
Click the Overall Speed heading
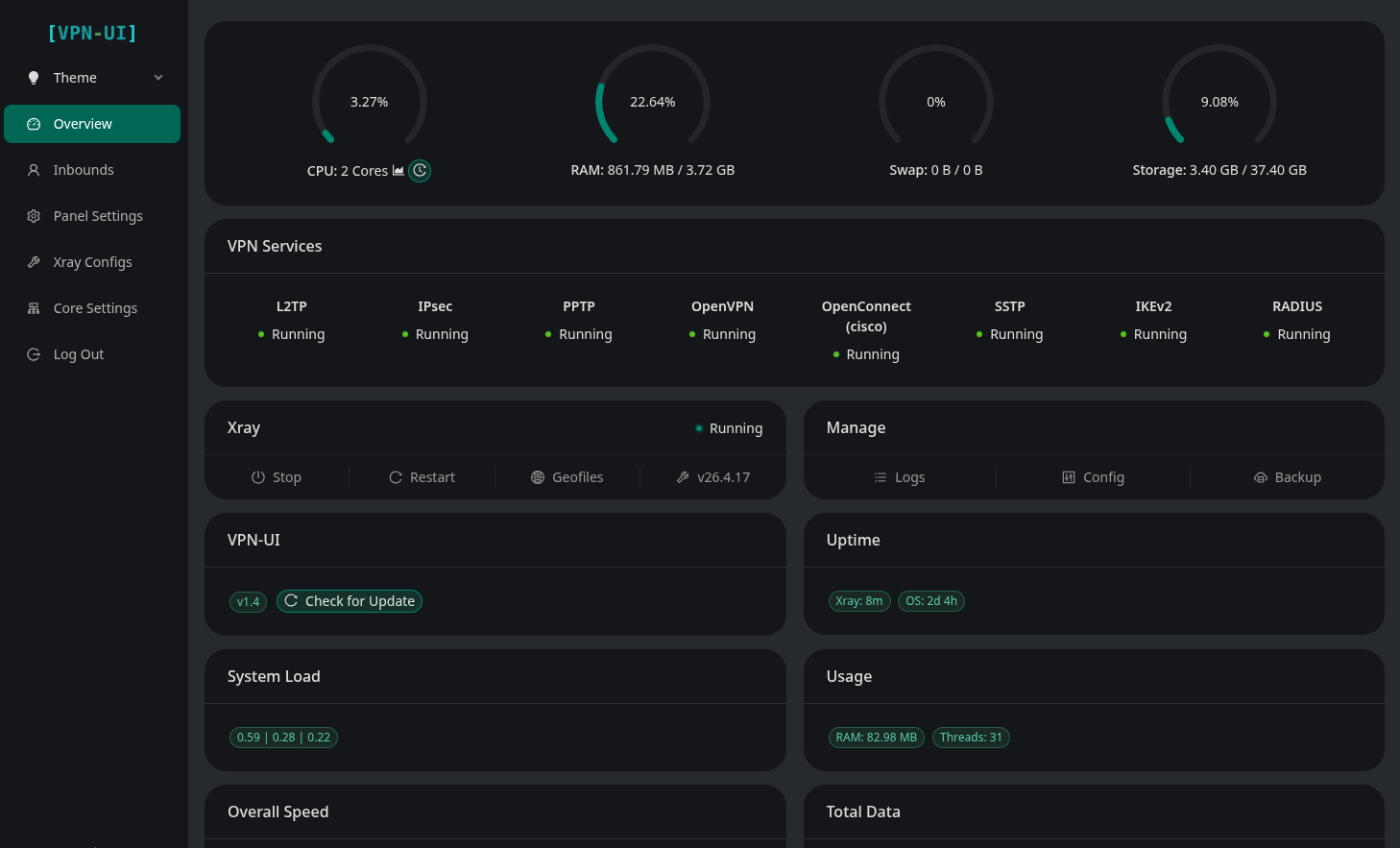[x=278, y=812]
